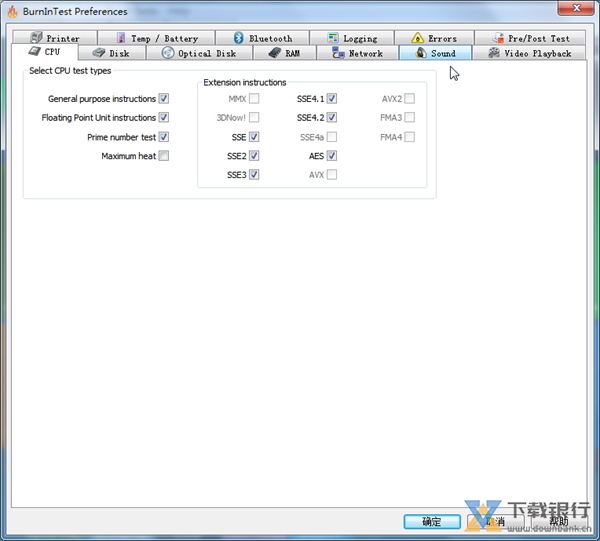This screenshot has height=541, width=600.
Task: Click the network computers icon
Action: [x=338, y=53]
